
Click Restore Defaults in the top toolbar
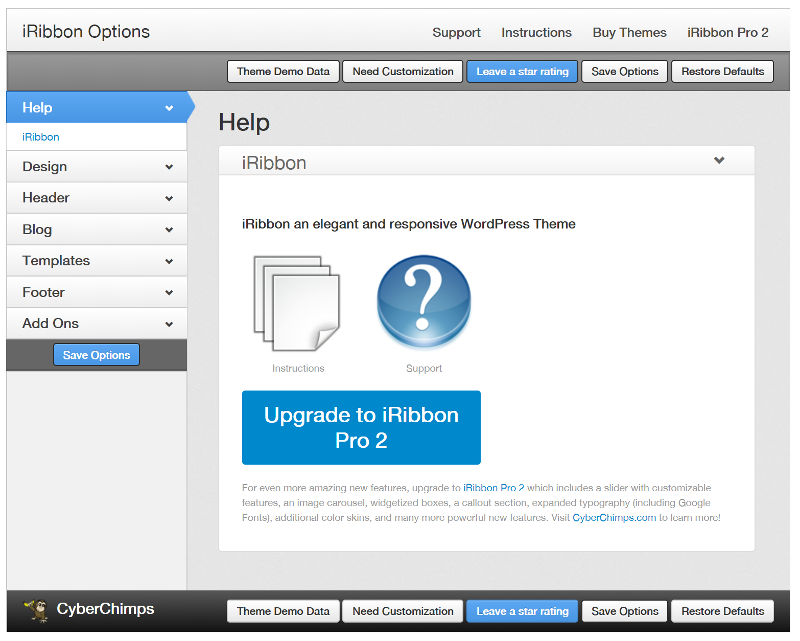coord(722,71)
